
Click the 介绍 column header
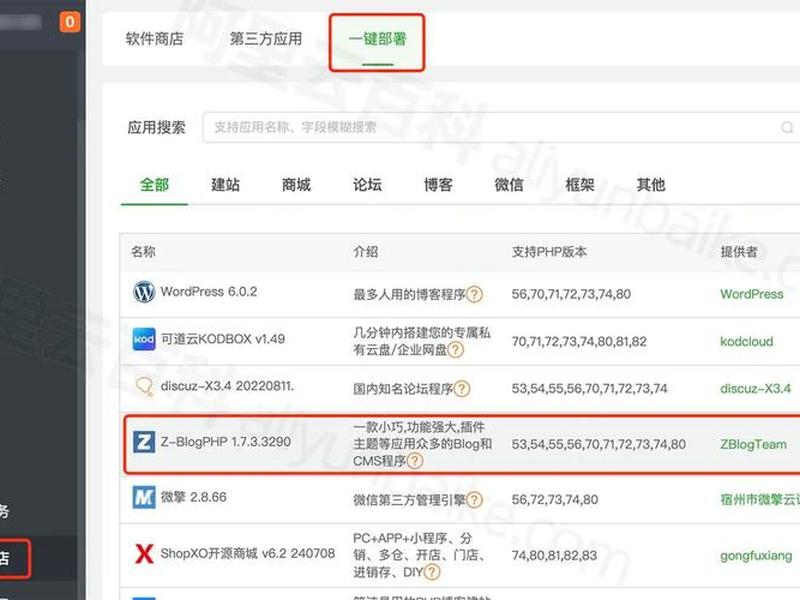366,252
